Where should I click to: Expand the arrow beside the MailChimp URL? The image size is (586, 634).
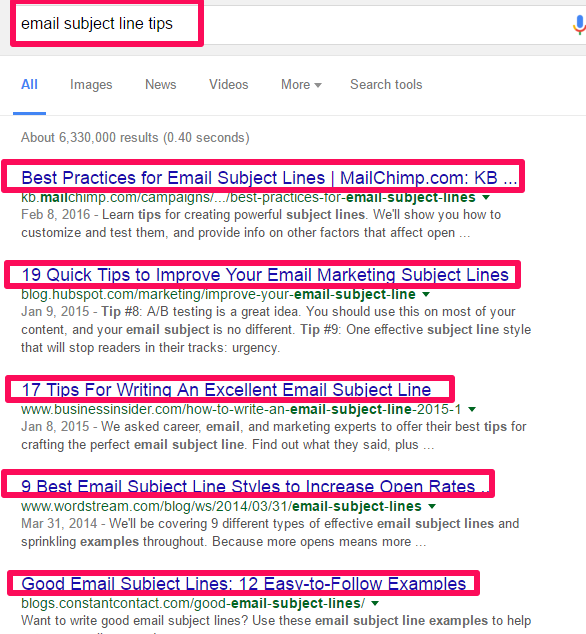coord(486,197)
